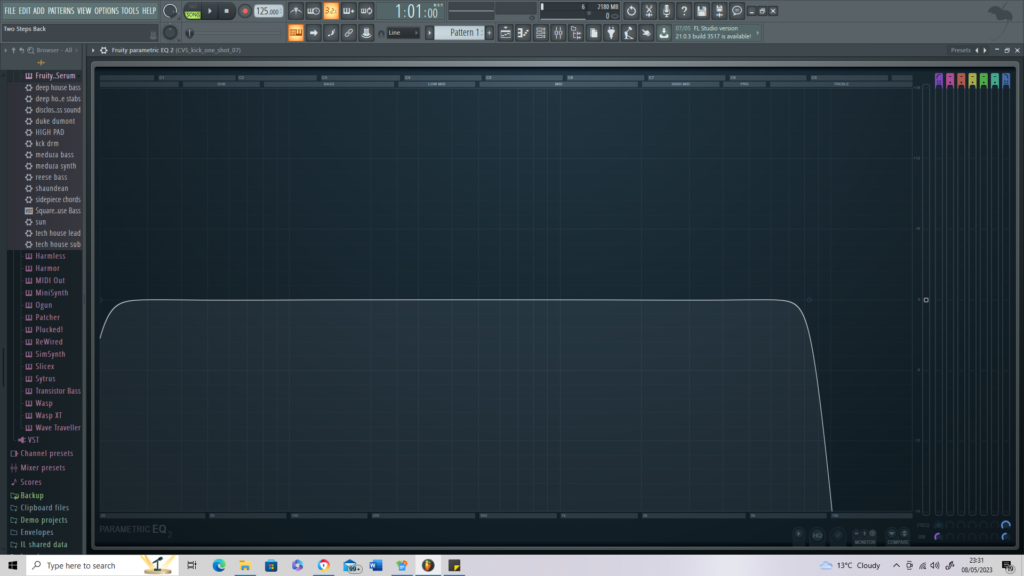Click the options arrow button left of HQ
This screenshot has width=1024, height=576.
pos(798,534)
